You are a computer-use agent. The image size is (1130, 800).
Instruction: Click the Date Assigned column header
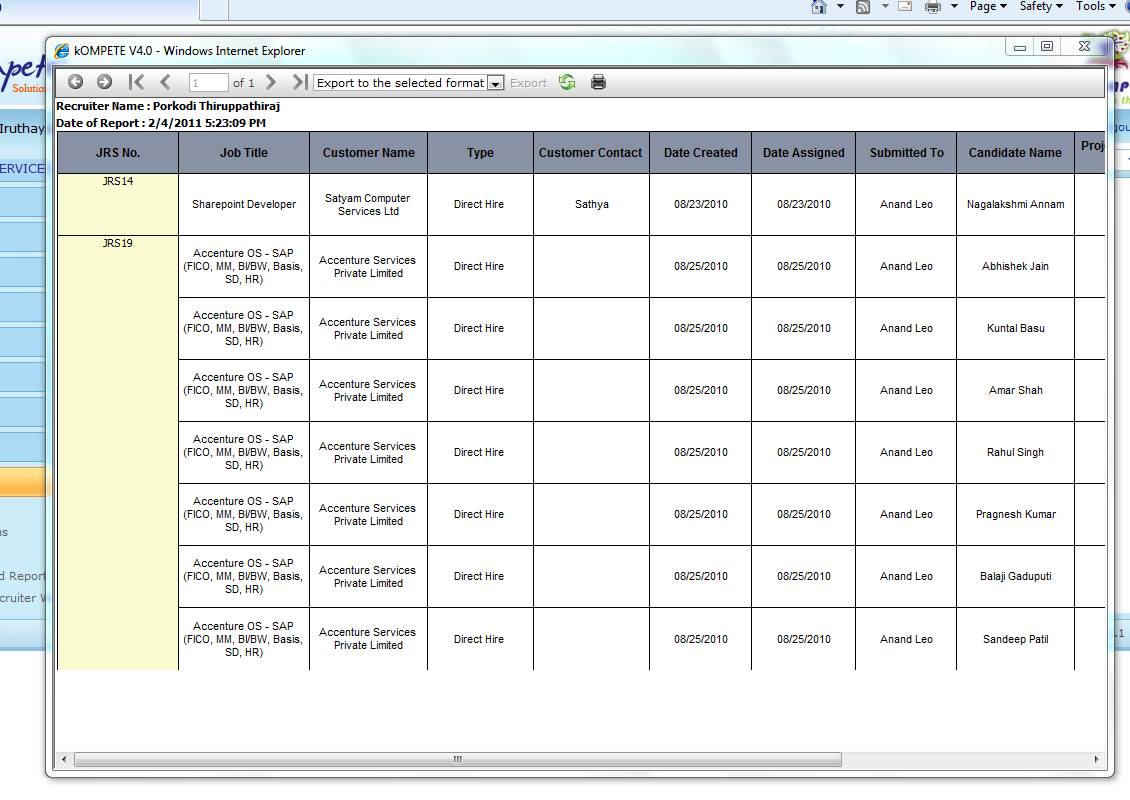pos(804,153)
